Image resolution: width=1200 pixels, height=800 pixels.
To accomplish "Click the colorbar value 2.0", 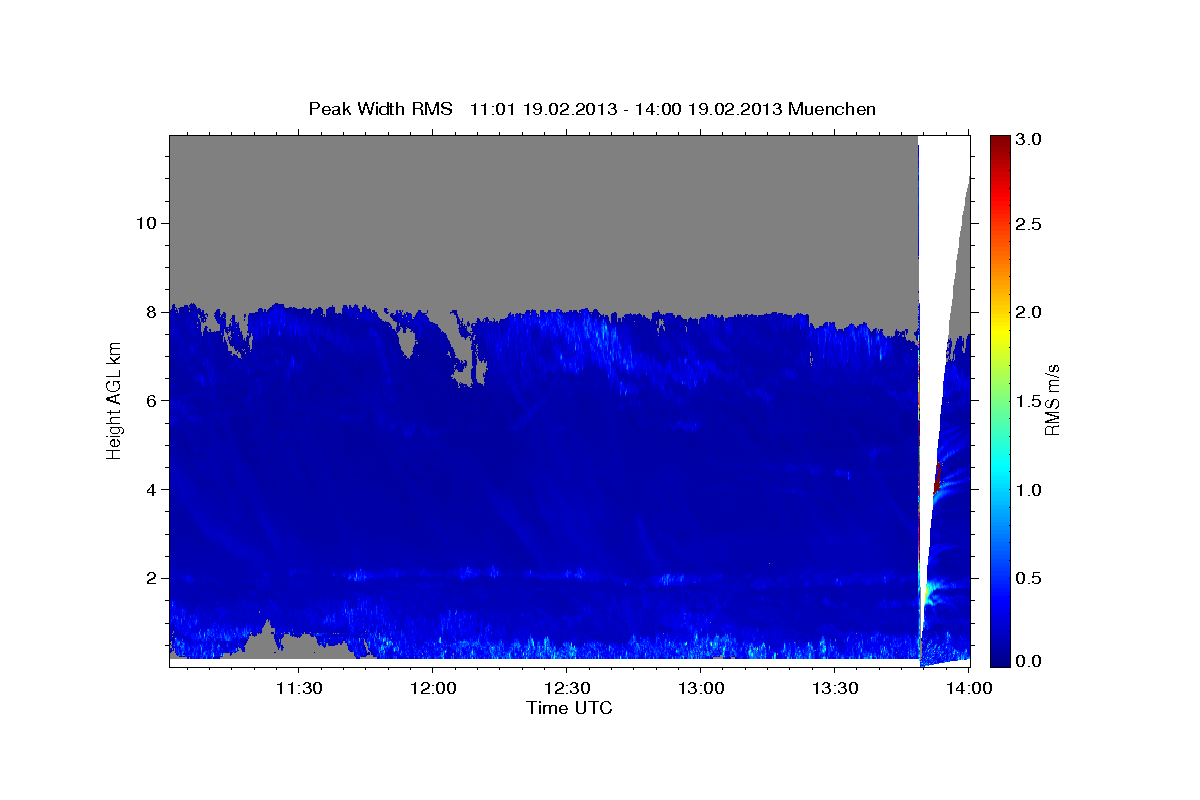I will click(1030, 312).
